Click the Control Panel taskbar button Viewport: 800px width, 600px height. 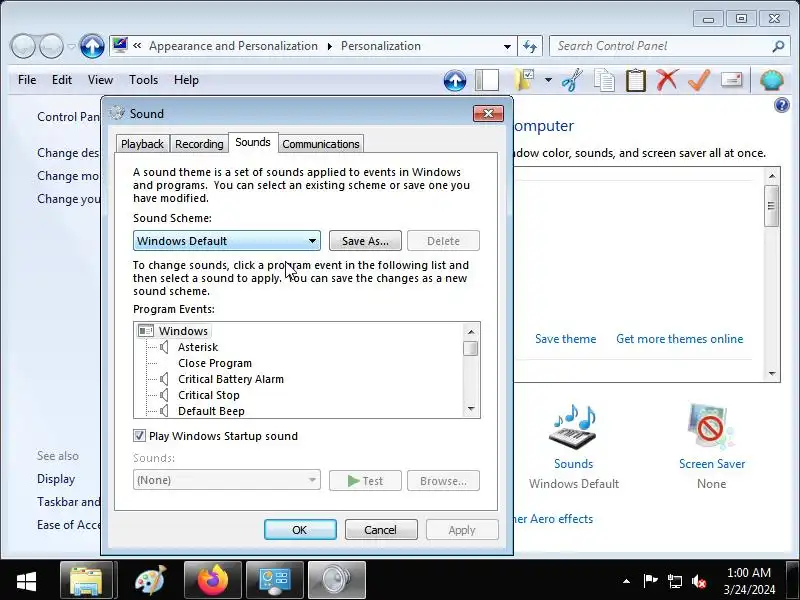point(275,581)
